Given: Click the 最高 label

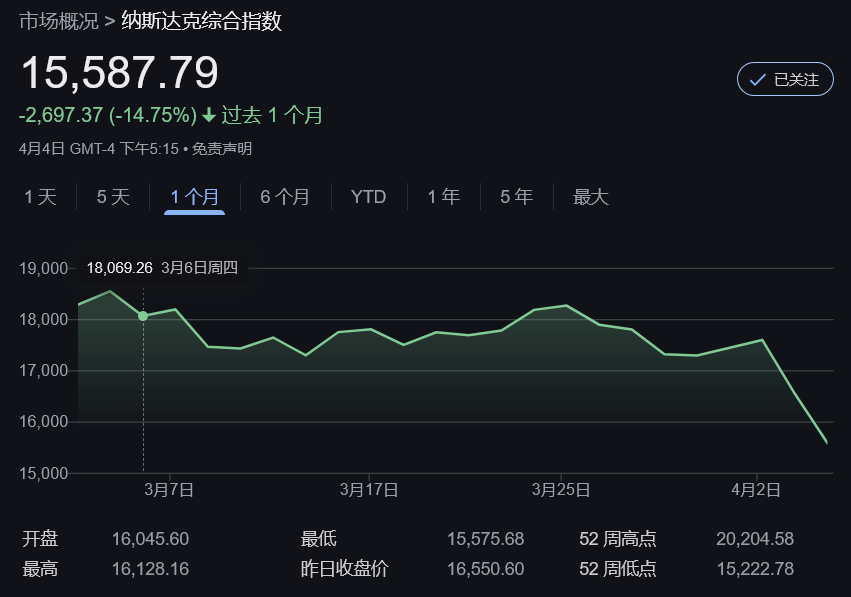Looking at the screenshot, I should click(x=40, y=569).
